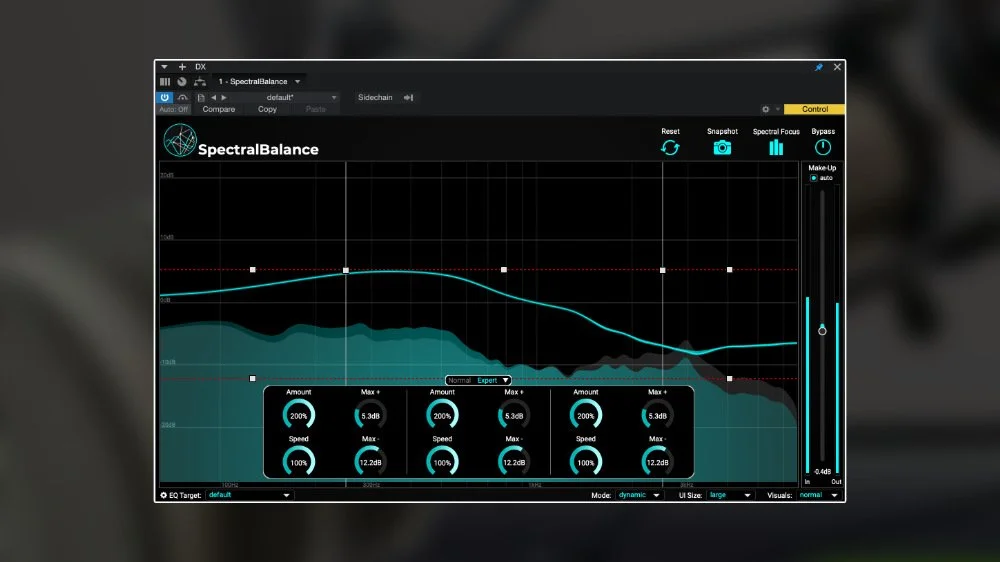Image resolution: width=1000 pixels, height=562 pixels.
Task: Click the Make-Up gain slider handle
Action: coord(822,330)
